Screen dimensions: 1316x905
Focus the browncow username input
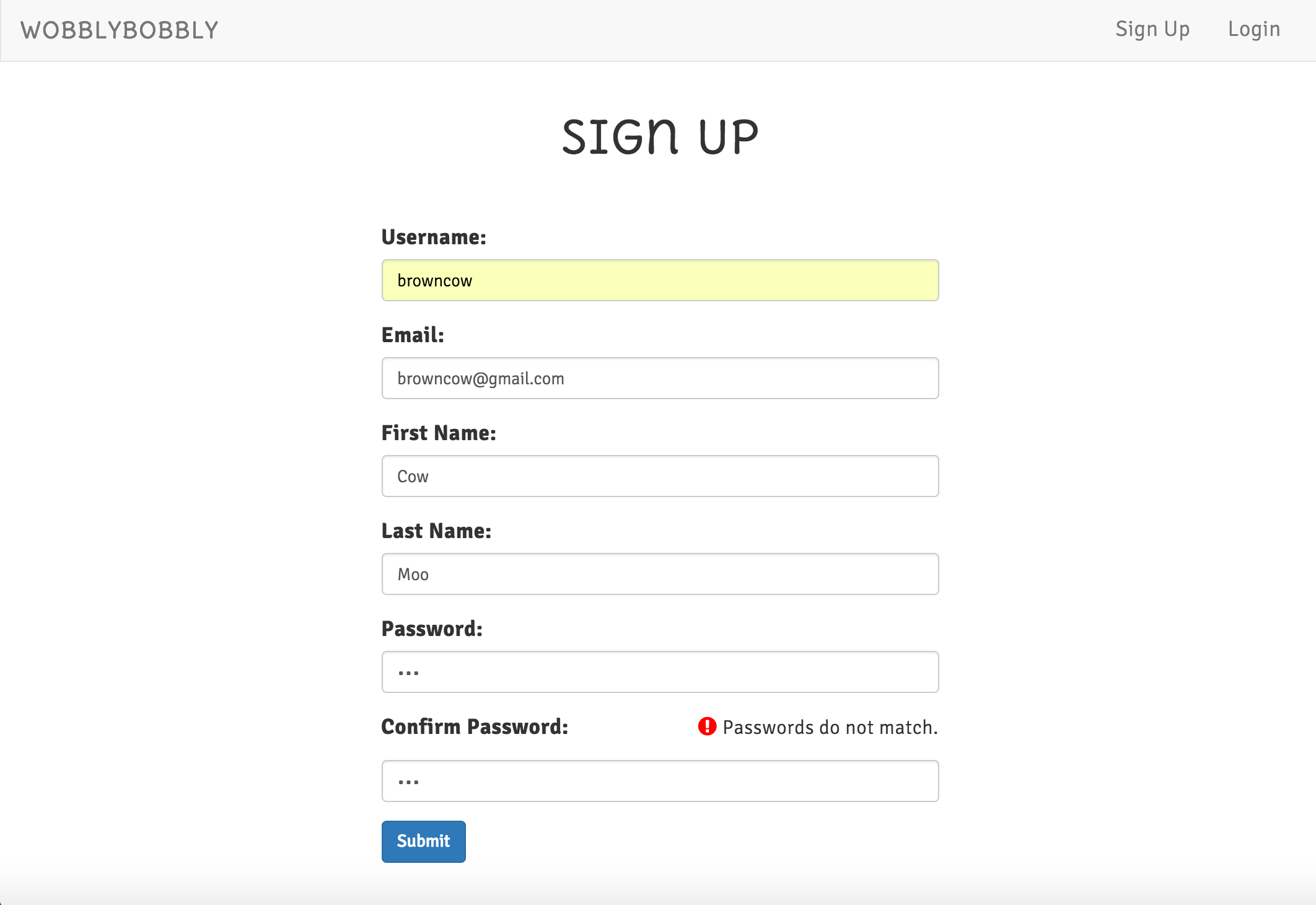tap(660, 280)
